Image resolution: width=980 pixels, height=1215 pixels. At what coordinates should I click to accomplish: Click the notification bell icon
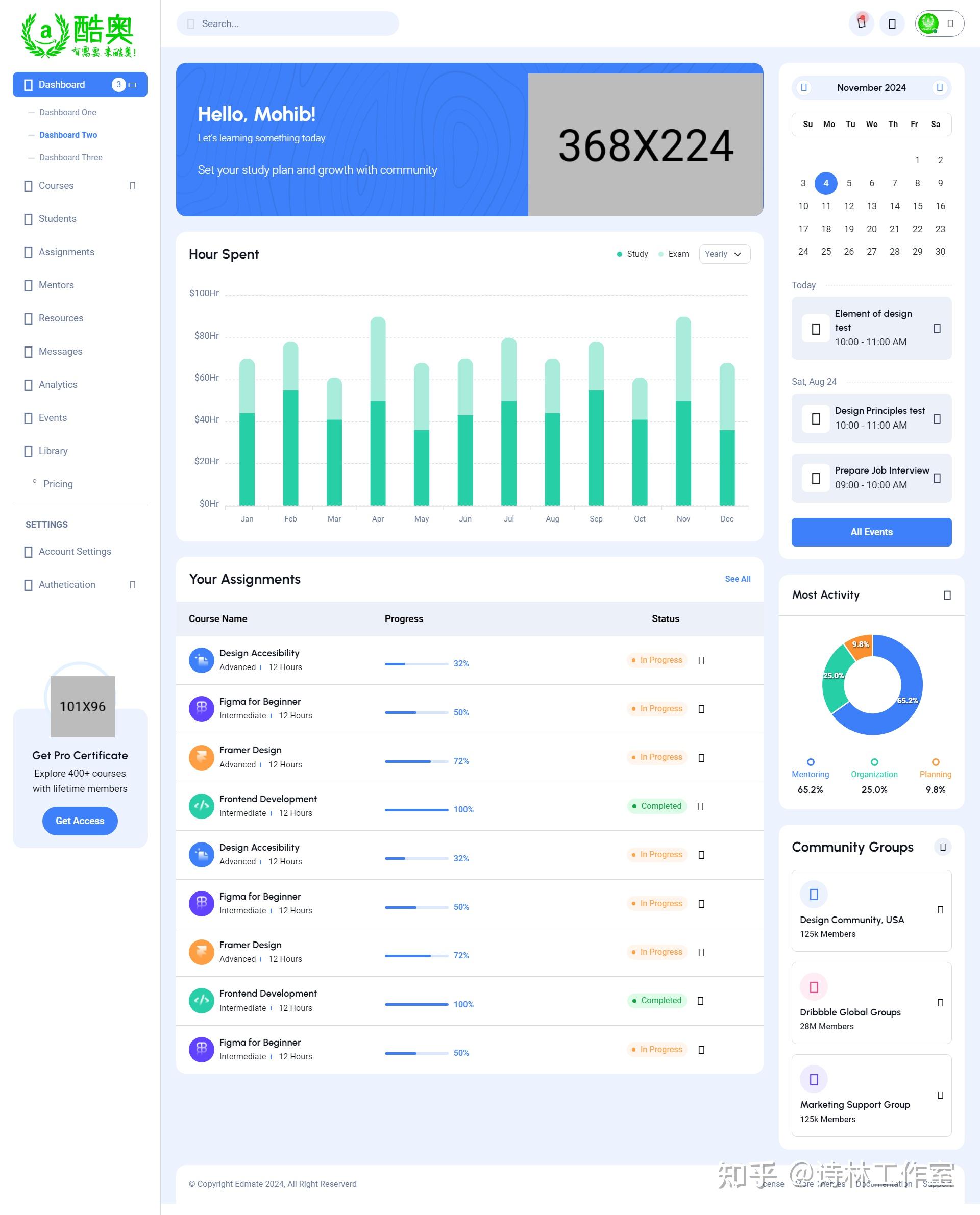click(x=861, y=23)
